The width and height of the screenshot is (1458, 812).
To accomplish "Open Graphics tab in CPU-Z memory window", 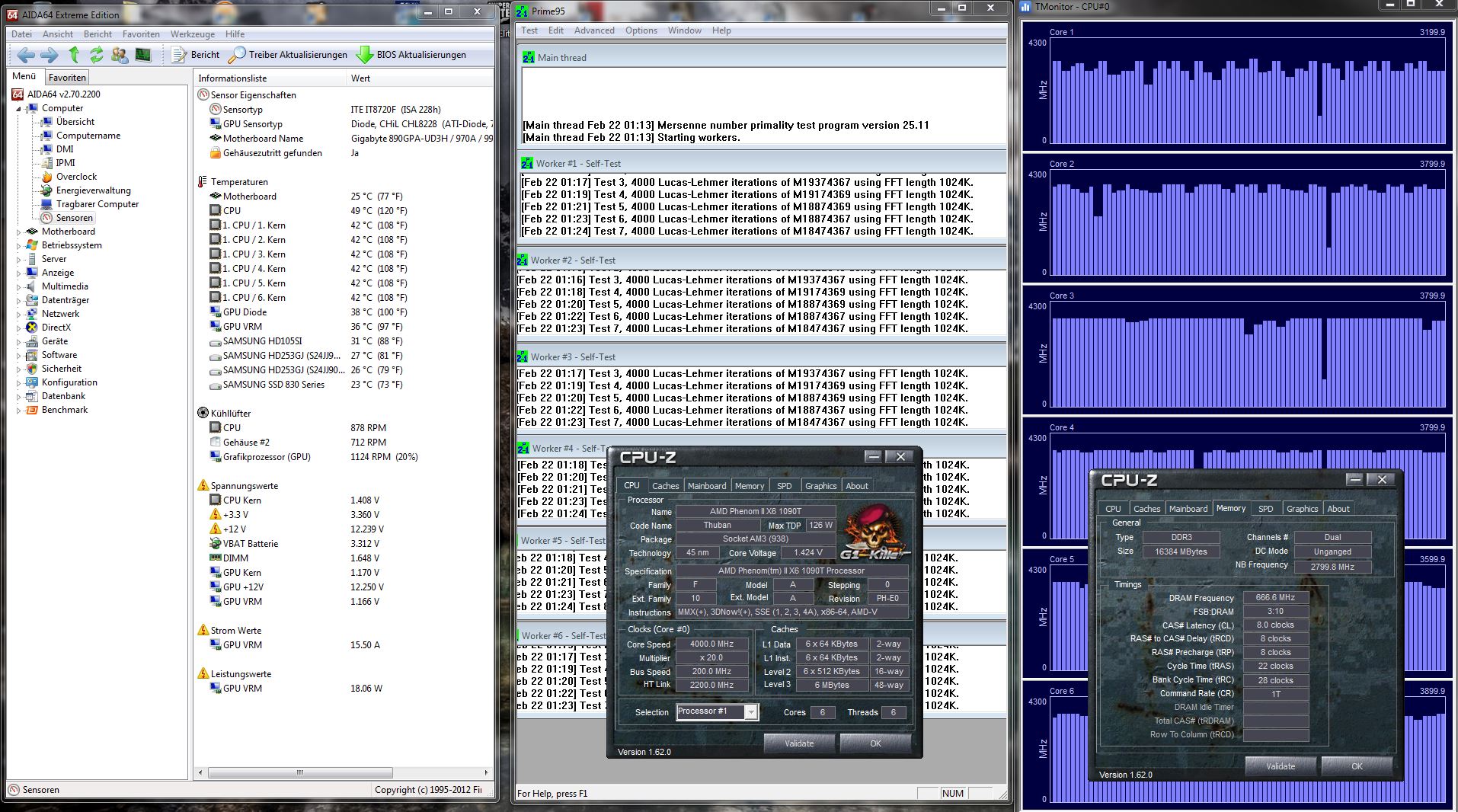I will [1302, 509].
